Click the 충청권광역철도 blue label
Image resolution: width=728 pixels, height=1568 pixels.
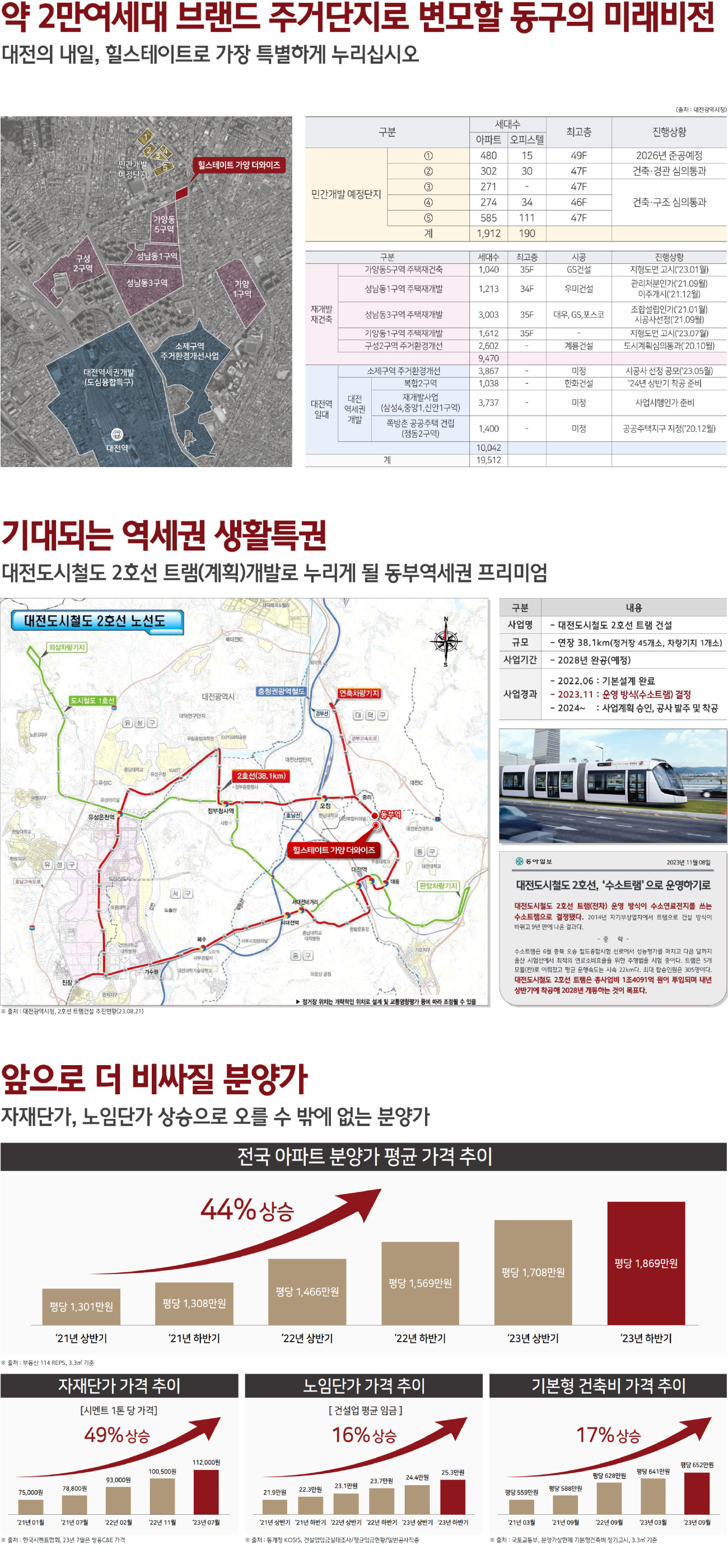281,692
